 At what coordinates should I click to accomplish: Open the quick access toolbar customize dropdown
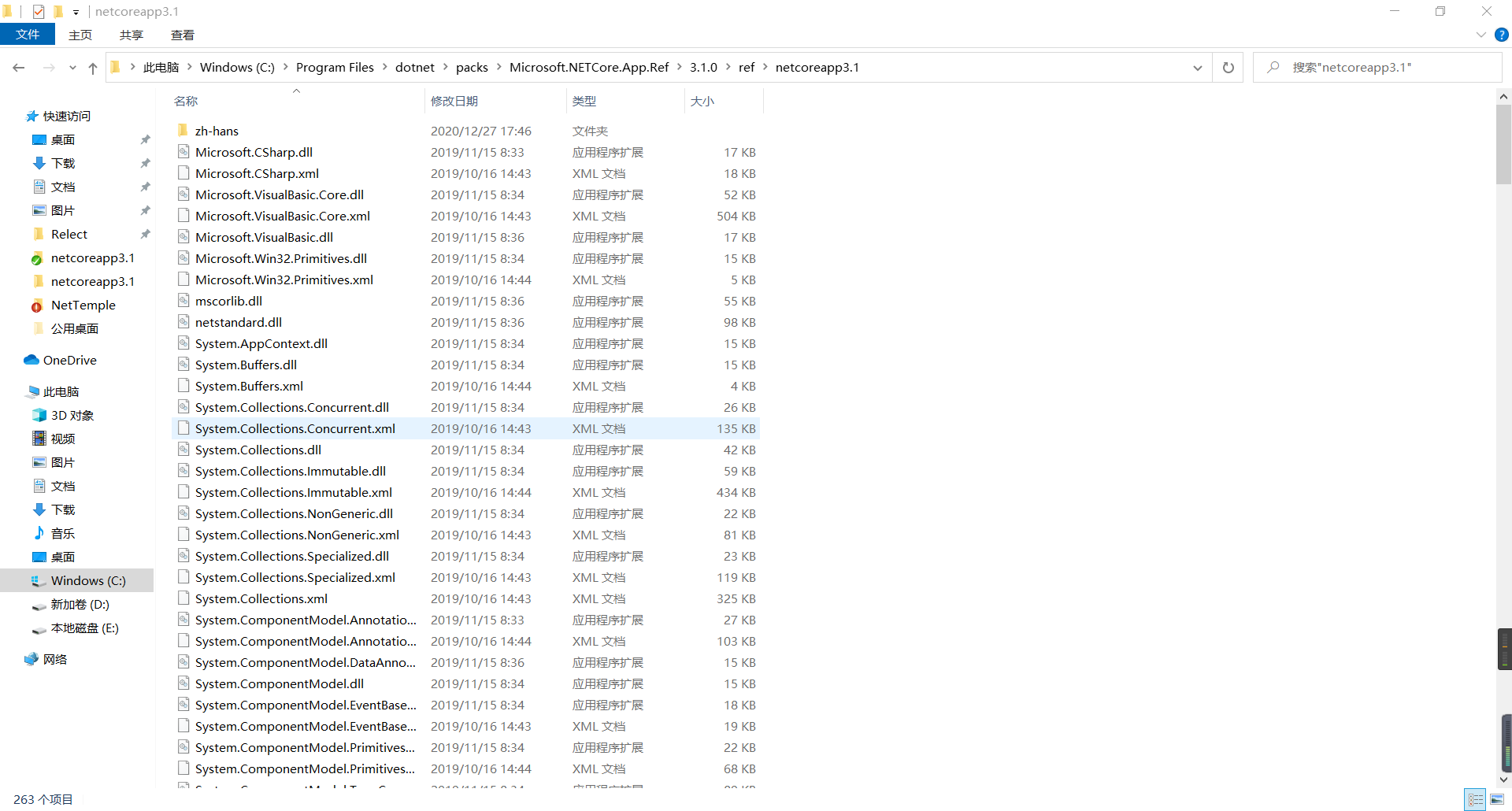(x=76, y=12)
